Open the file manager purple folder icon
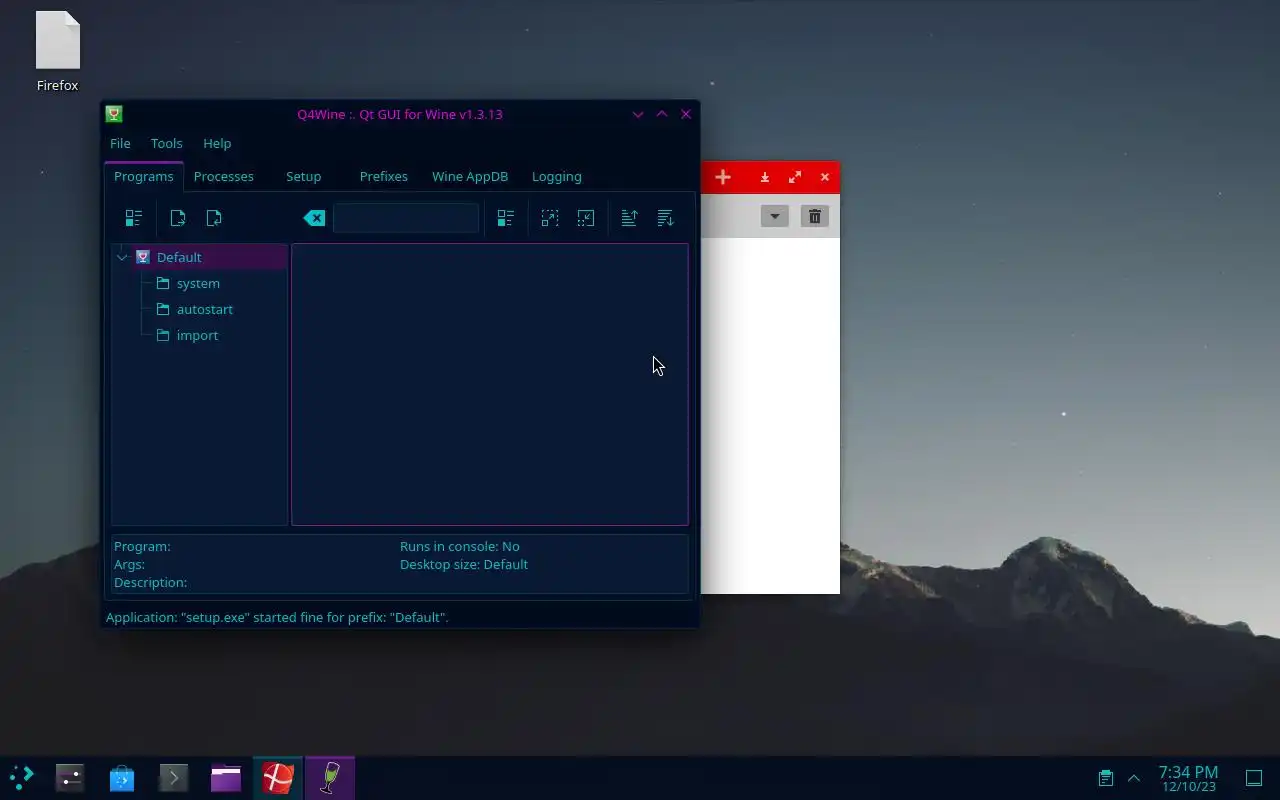Viewport: 1280px width, 800px height. [226, 777]
